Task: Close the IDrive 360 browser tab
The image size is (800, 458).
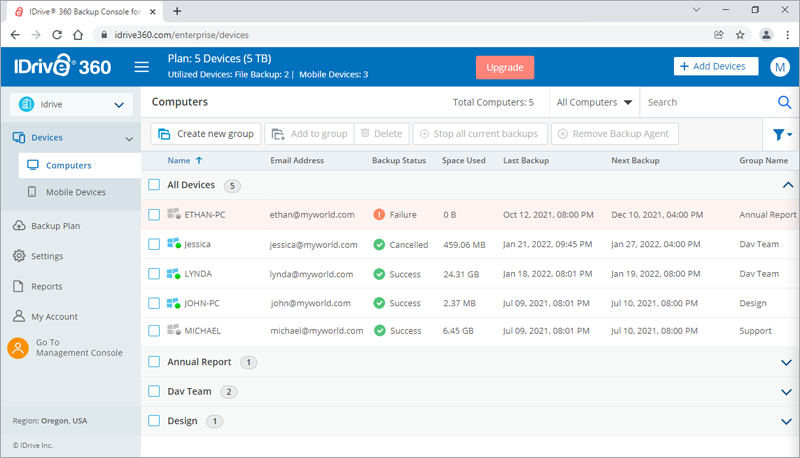Action: (x=153, y=11)
